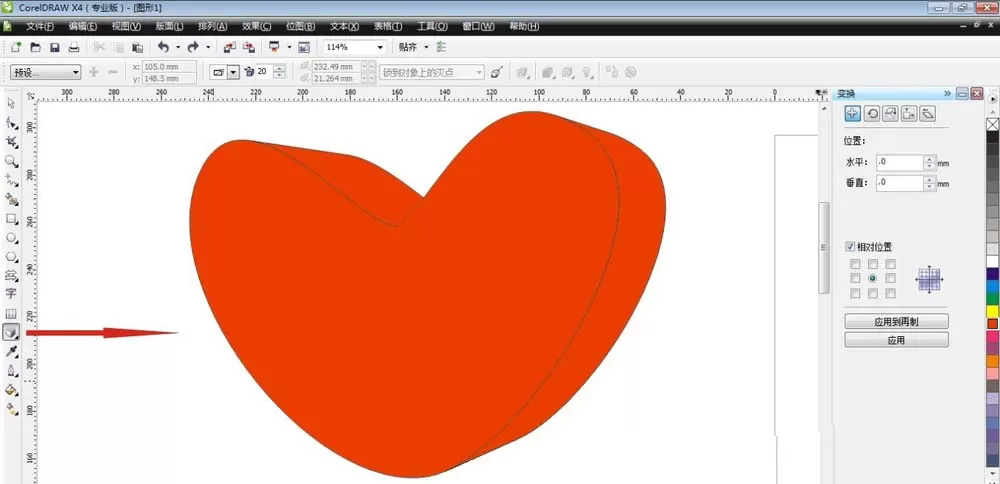
Task: Select the Table tool
Action: (11, 314)
